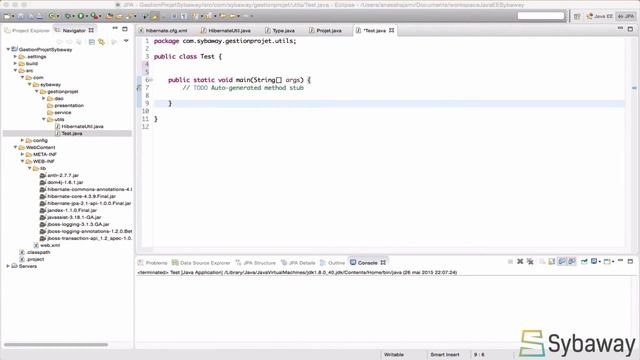Viewport: 640px width, 360px height.
Task: Close the *Test.java editor tab
Action: point(391,30)
